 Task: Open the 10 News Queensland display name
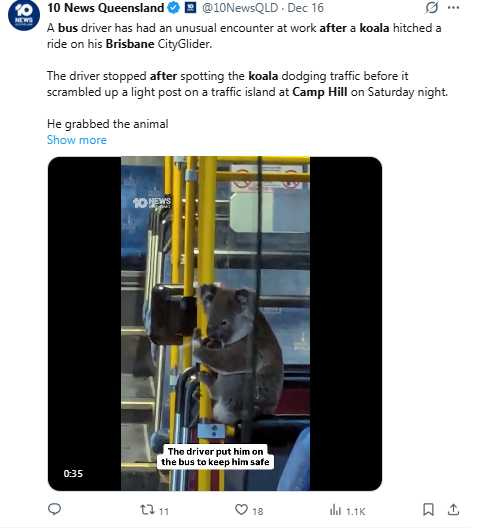106,8
